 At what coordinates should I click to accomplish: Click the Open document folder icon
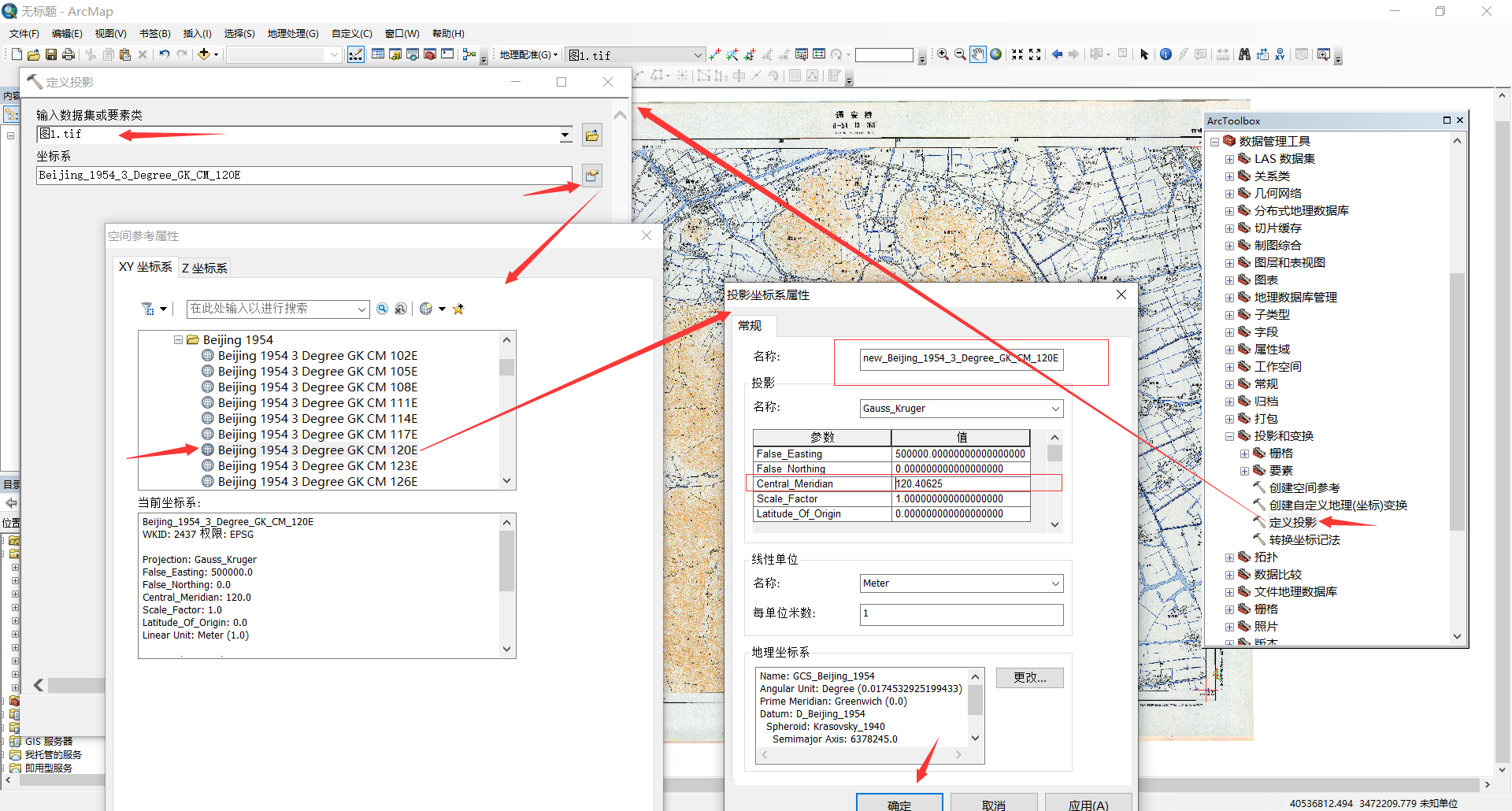click(34, 54)
